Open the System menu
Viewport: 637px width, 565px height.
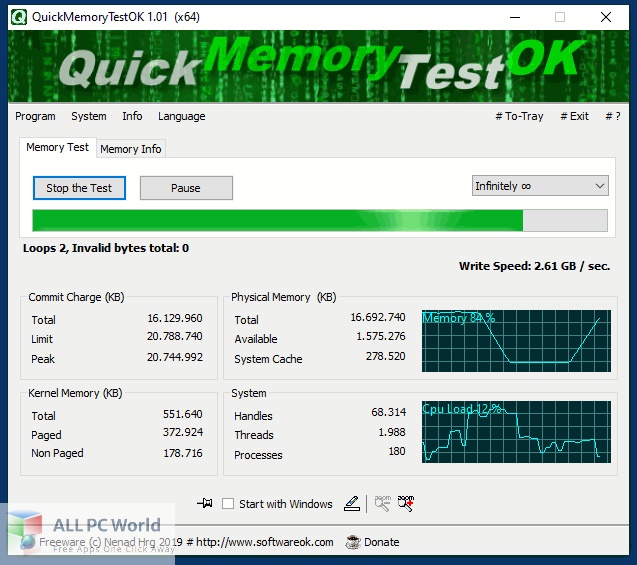89,116
